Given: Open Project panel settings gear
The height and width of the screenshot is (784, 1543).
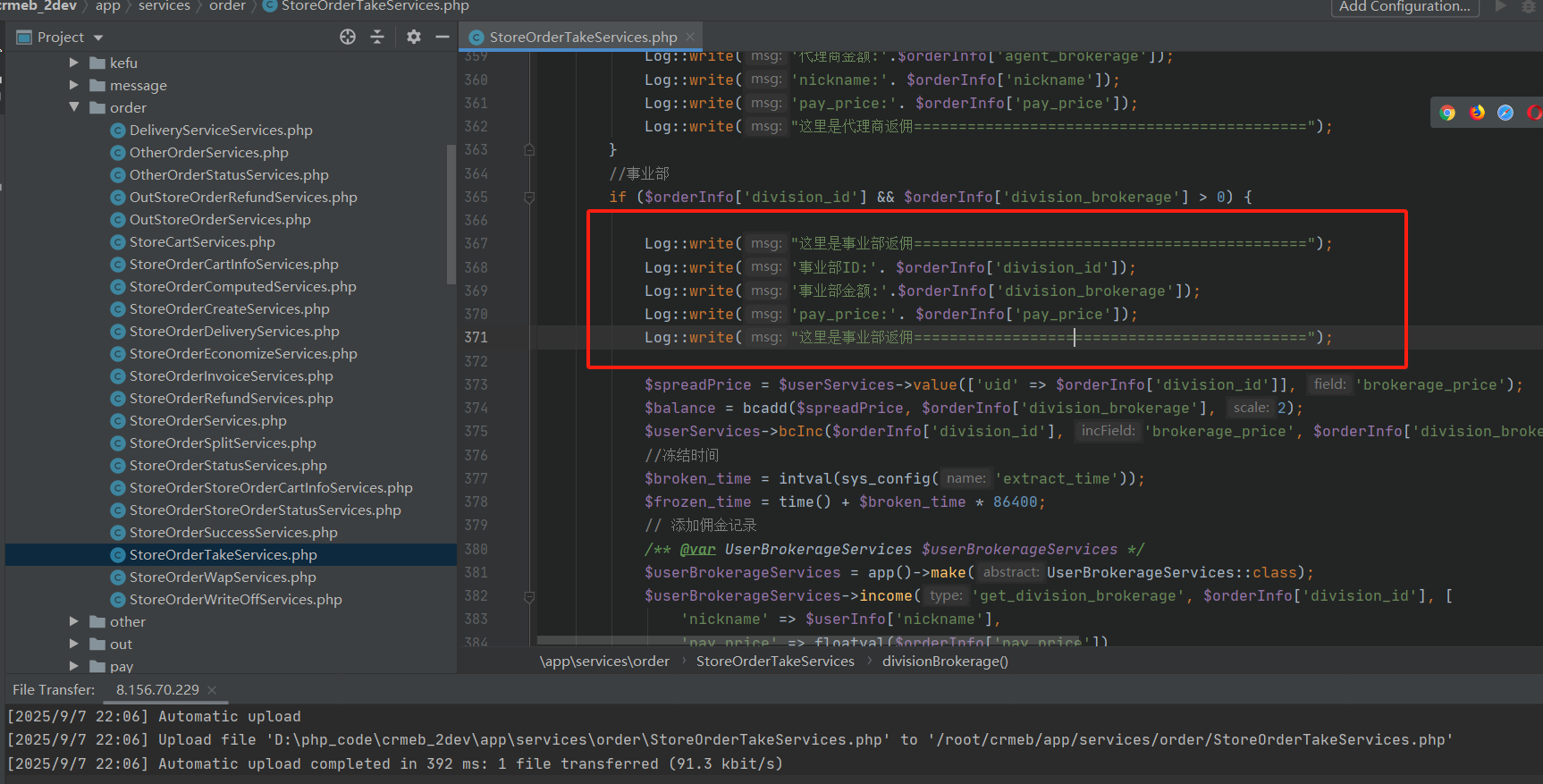Looking at the screenshot, I should point(413,37).
